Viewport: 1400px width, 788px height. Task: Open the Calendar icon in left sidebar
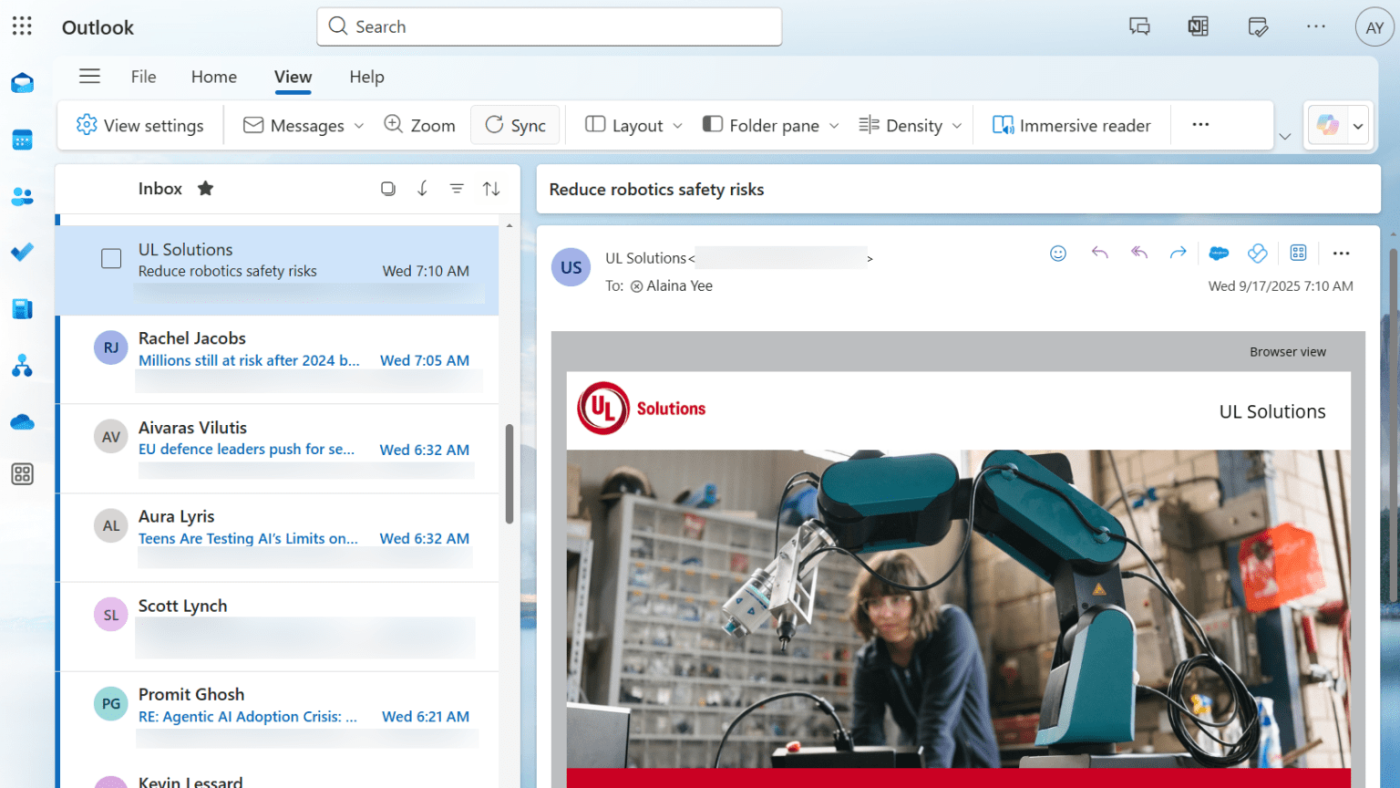click(22, 140)
